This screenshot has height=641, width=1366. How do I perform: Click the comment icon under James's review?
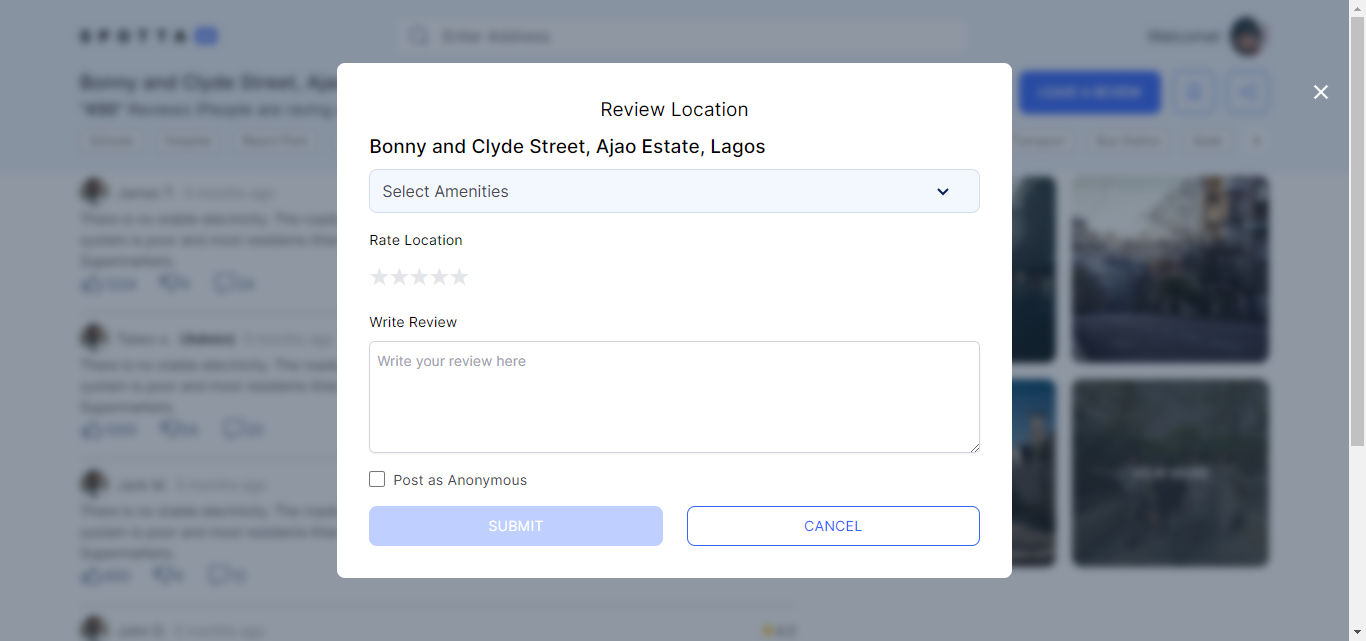tap(222, 284)
